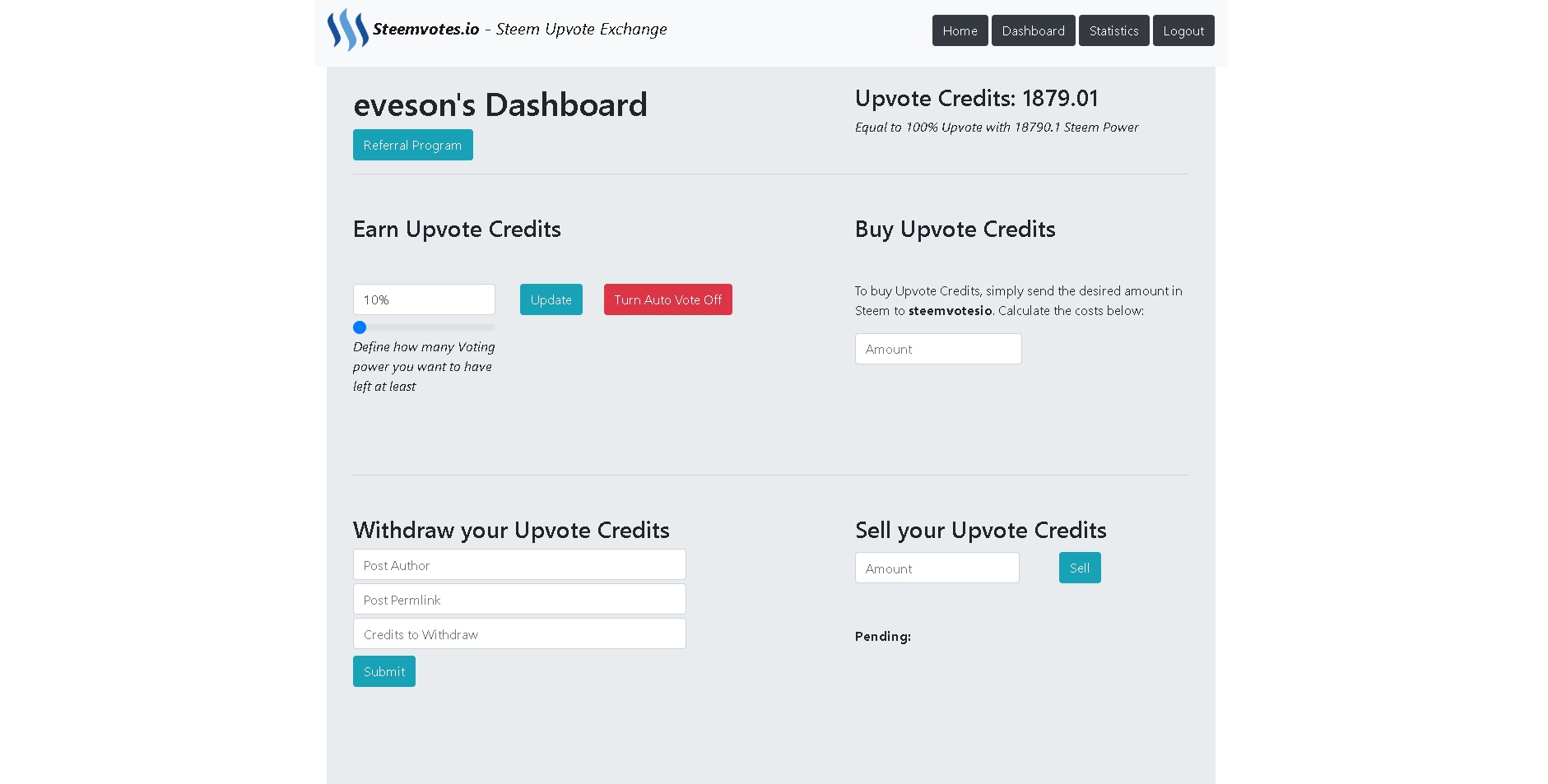
Task: Click the Update button
Action: point(551,299)
